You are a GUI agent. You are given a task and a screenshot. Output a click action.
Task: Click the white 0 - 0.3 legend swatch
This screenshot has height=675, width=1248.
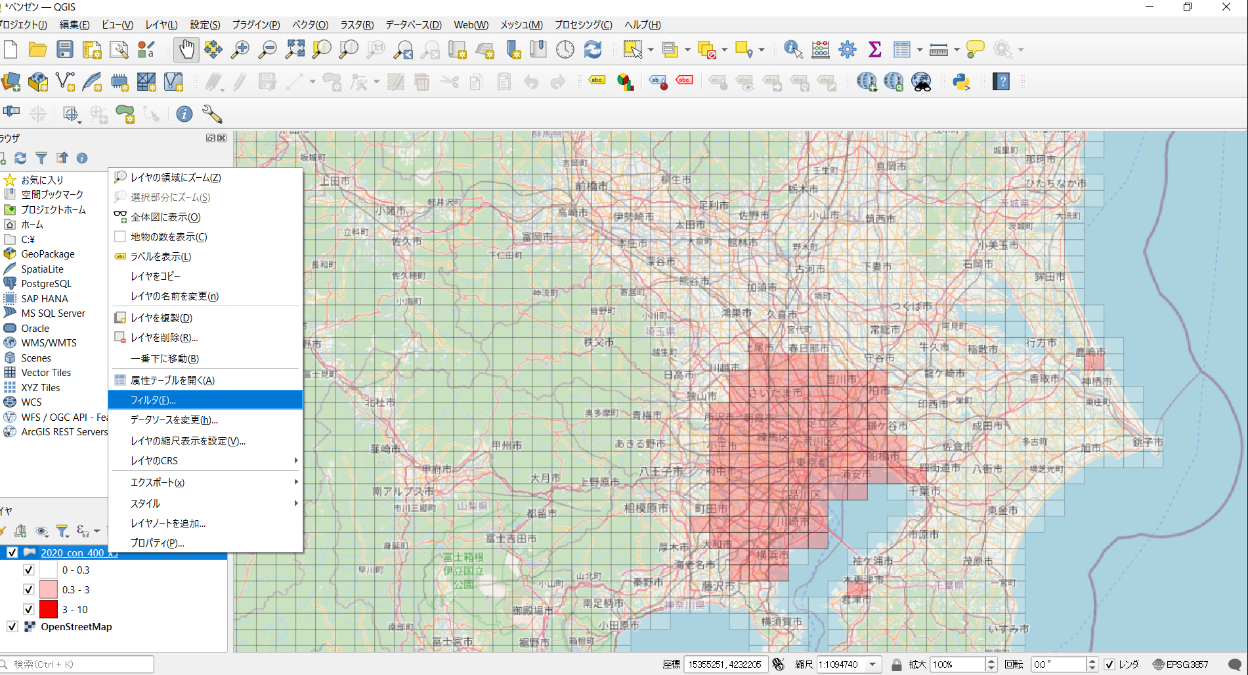48,569
